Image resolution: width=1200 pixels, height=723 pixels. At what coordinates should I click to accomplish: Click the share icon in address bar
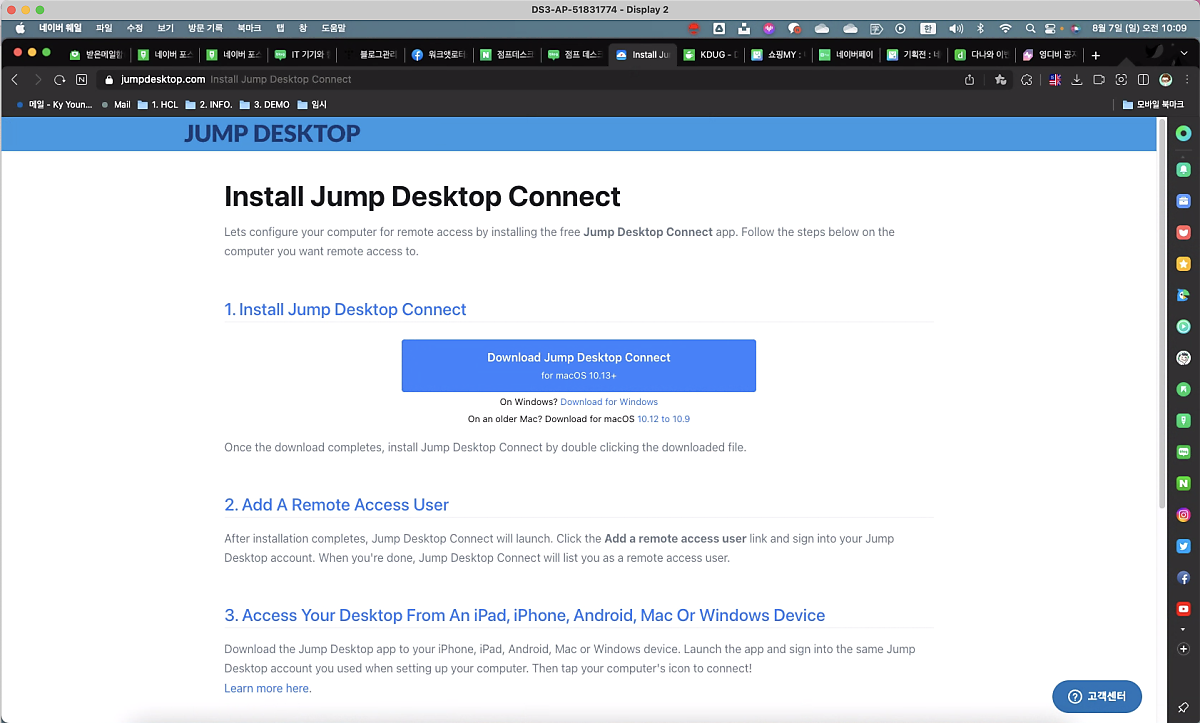[969, 79]
